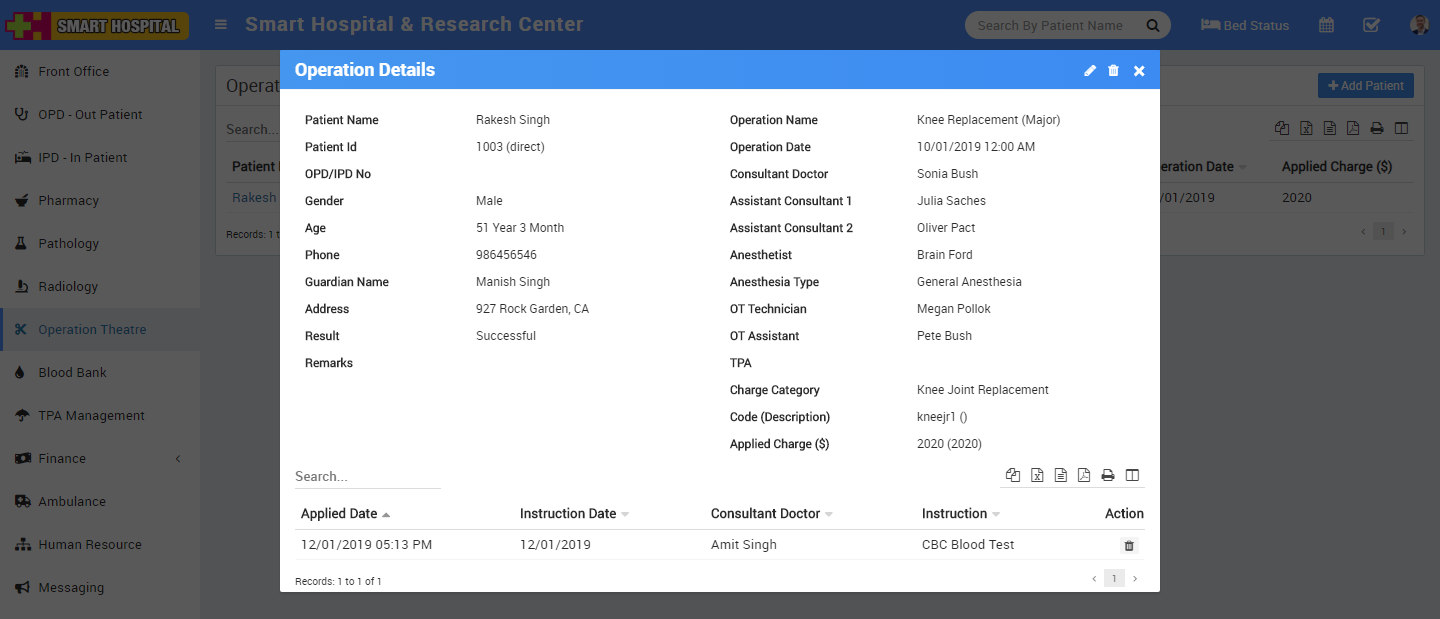The height and width of the screenshot is (619, 1440).
Task: Click the trash icon in Operation Details header
Action: [1114, 71]
